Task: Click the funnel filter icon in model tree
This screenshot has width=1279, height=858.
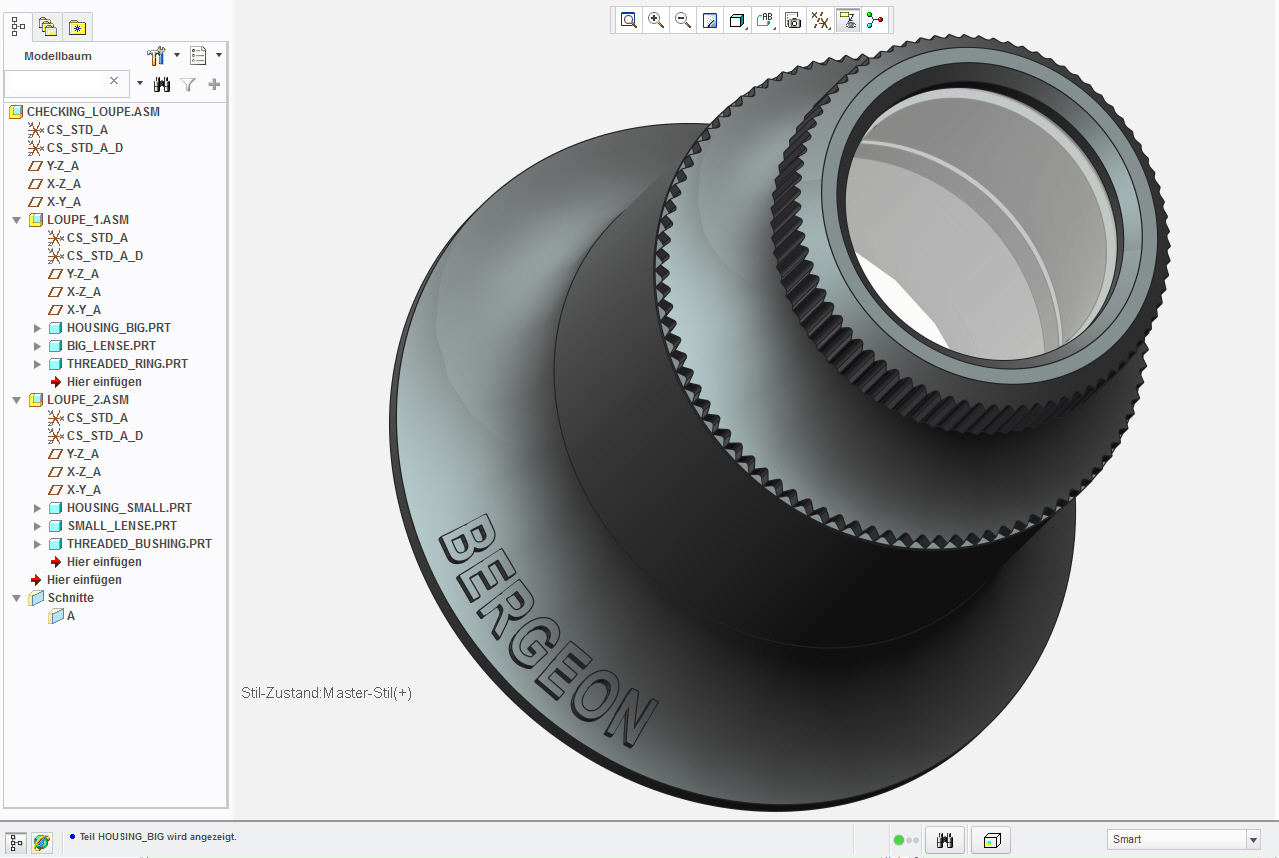Action: coord(188,84)
